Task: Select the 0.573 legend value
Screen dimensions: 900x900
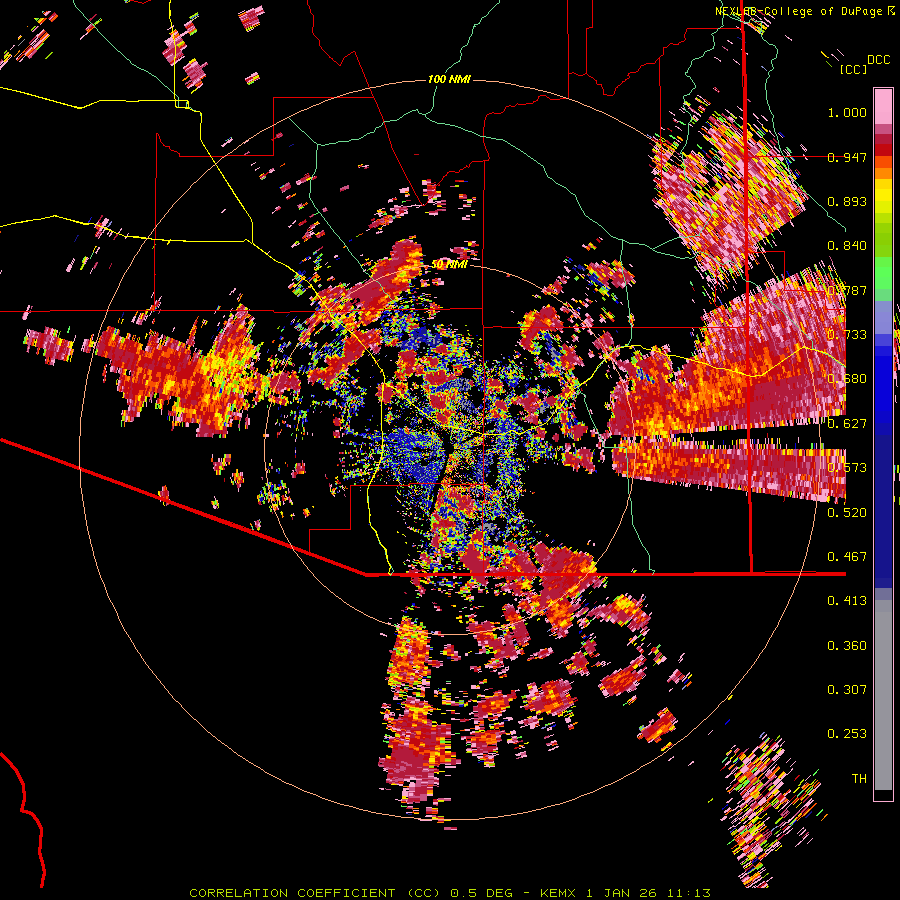Action: [x=847, y=468]
